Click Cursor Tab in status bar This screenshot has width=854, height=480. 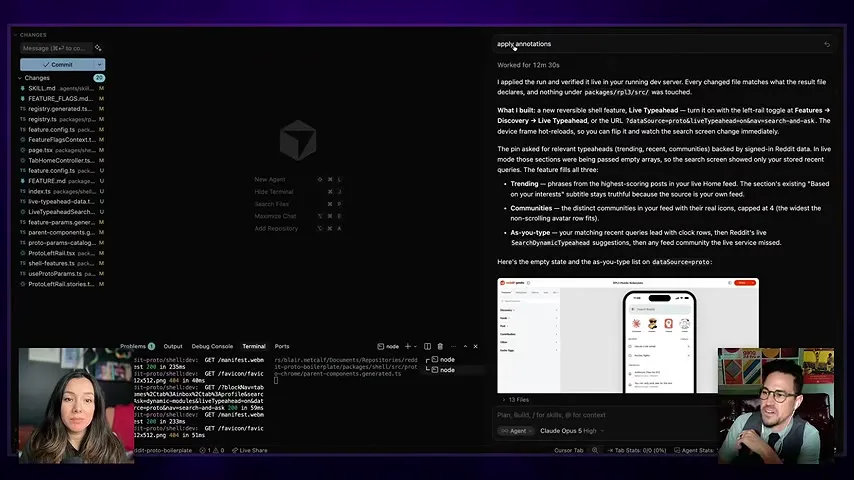[x=569, y=451]
